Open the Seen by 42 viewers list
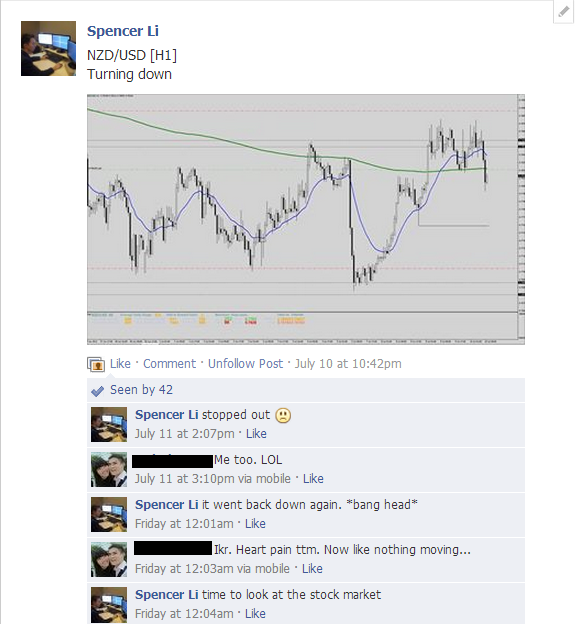Screen dimensions: 575x624 coord(142,390)
